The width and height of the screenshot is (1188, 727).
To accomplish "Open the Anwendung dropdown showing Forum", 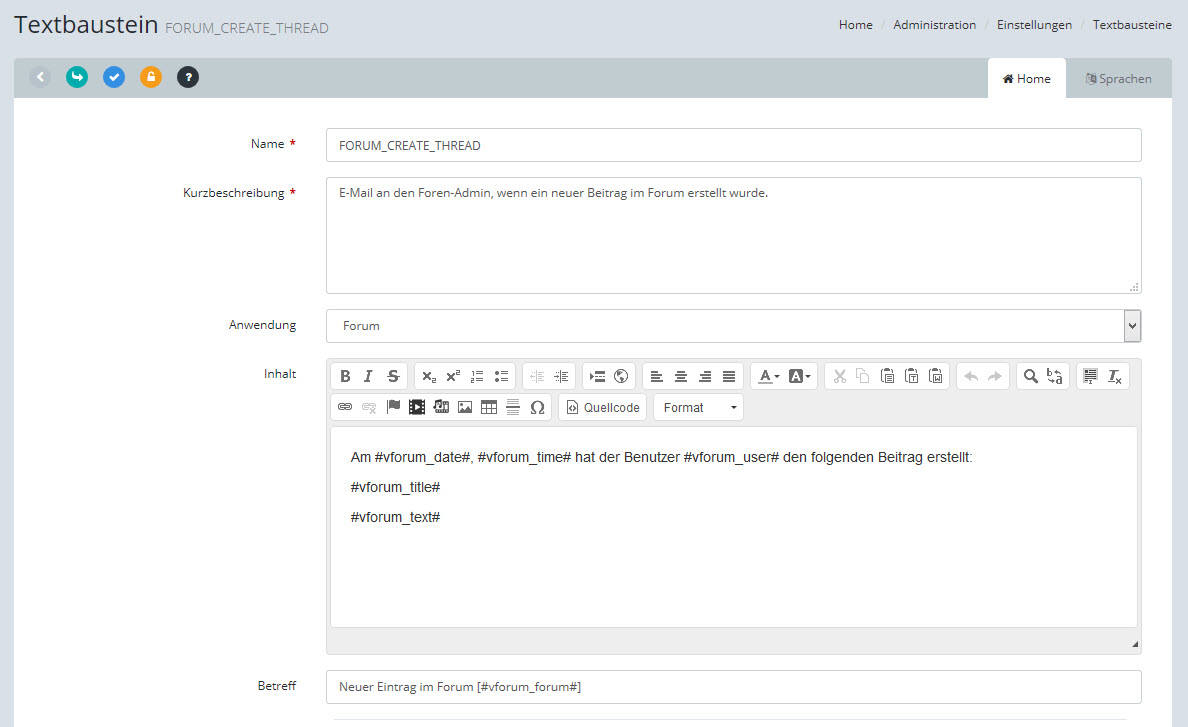I will [x=733, y=326].
